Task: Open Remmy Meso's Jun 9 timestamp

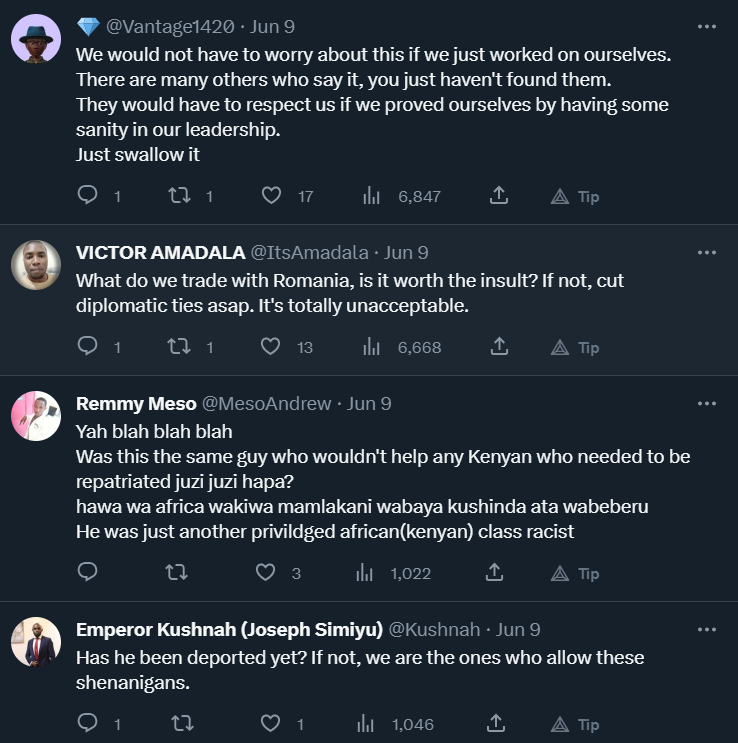Action: [369, 404]
